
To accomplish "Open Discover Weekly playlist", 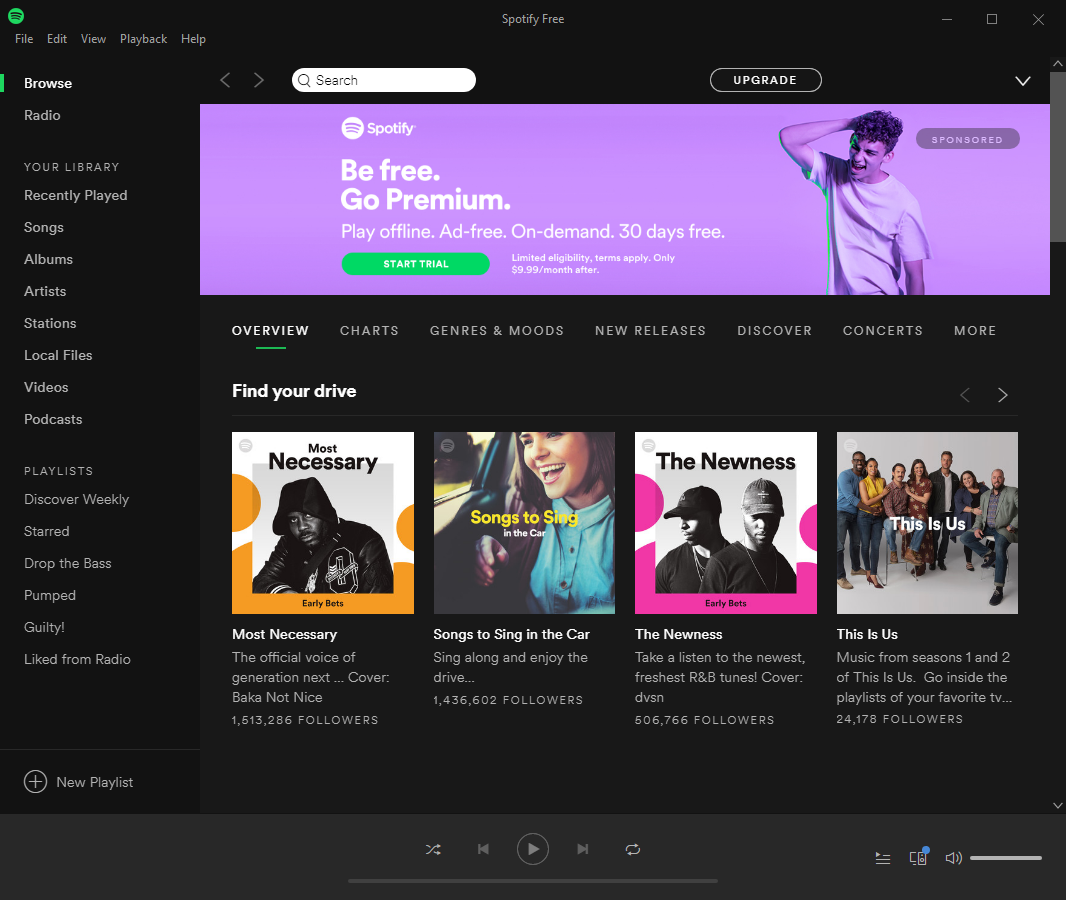I will tap(76, 499).
